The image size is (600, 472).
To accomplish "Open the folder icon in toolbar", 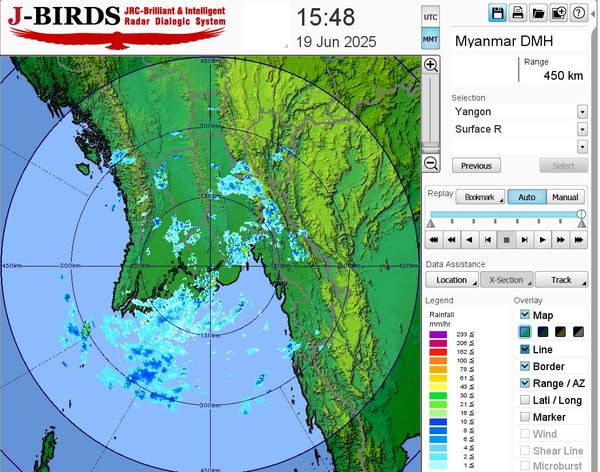I will pos(538,13).
